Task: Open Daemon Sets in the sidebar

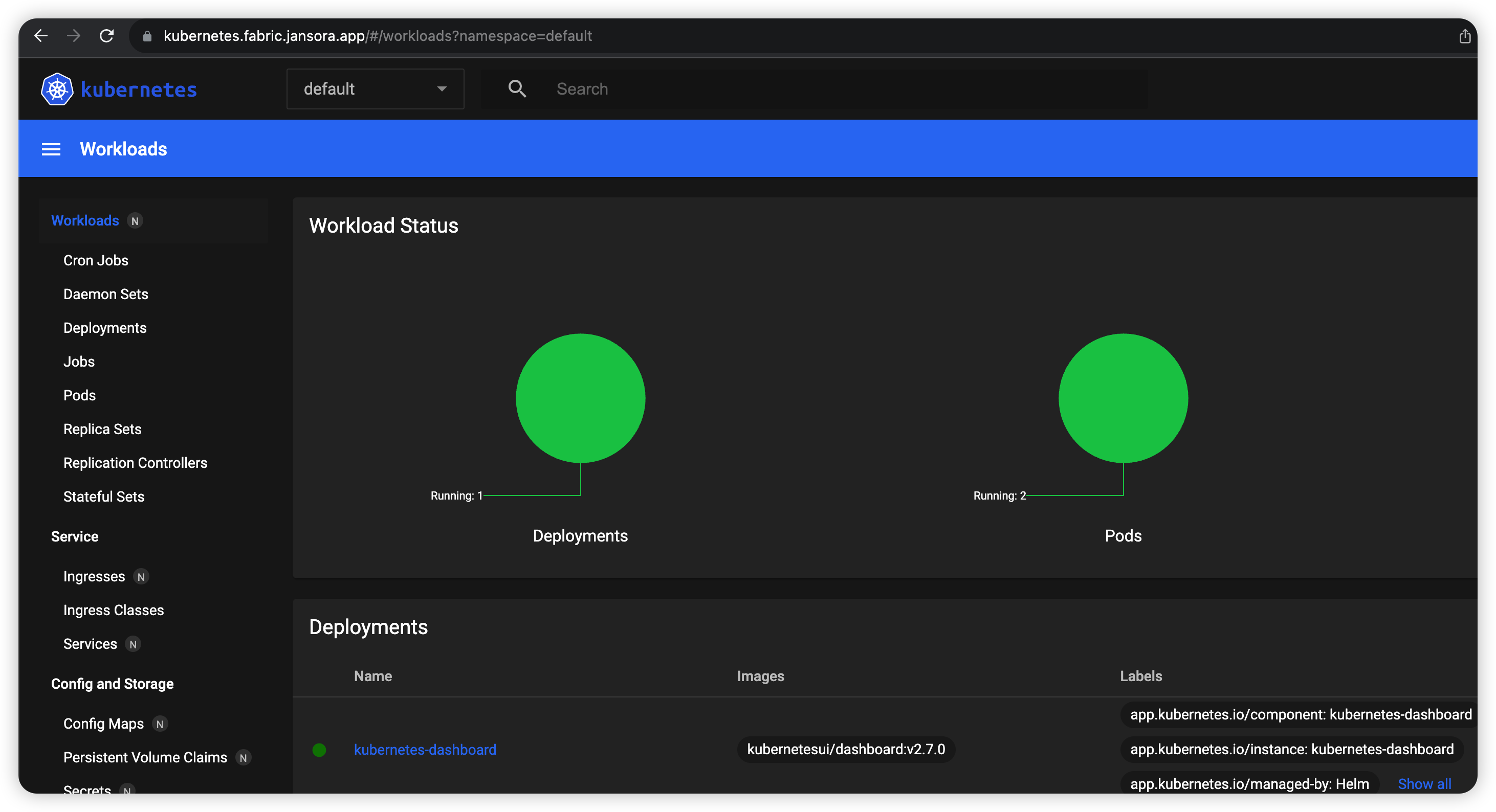Action: point(106,294)
